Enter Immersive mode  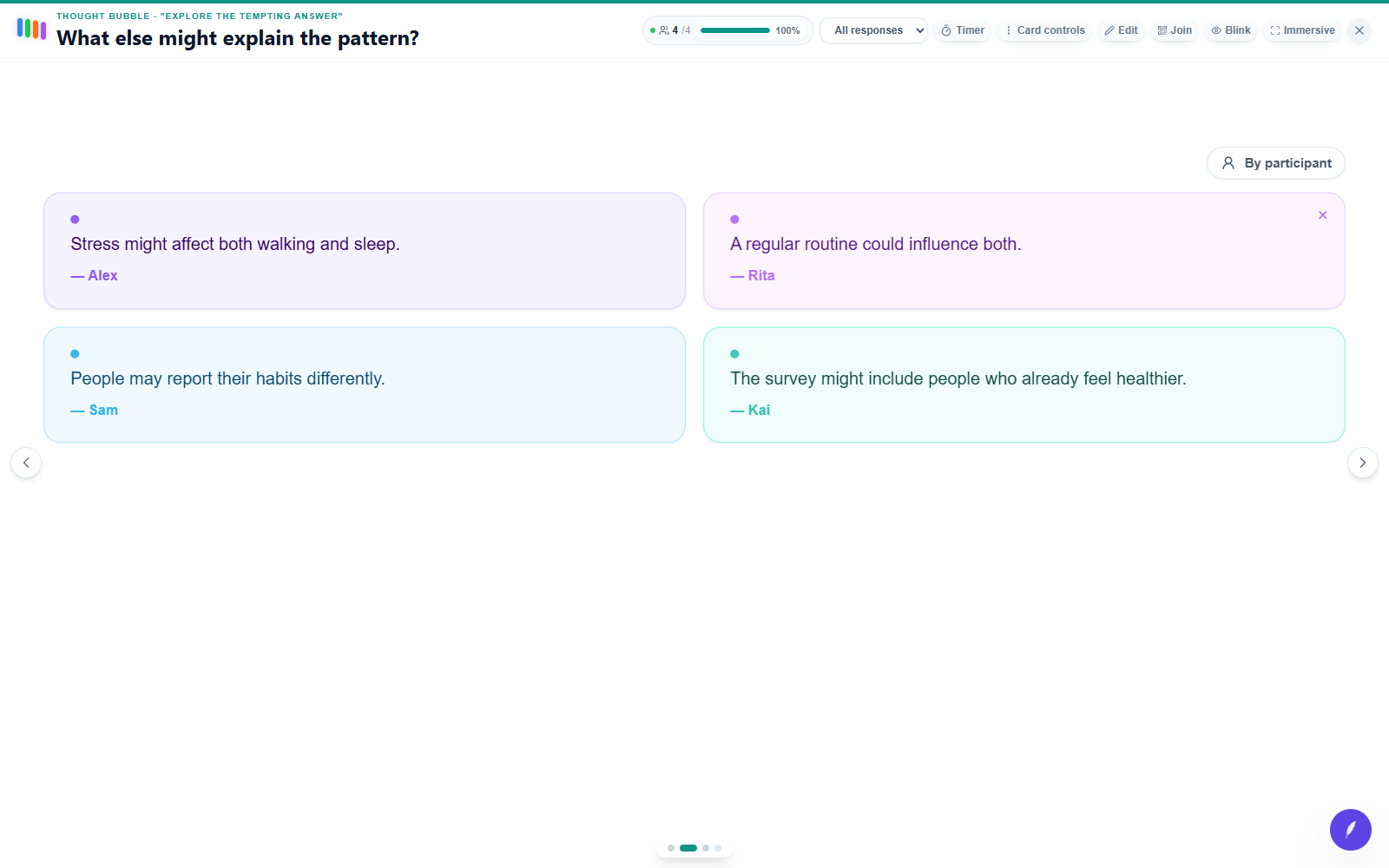pyautogui.click(x=1302, y=30)
